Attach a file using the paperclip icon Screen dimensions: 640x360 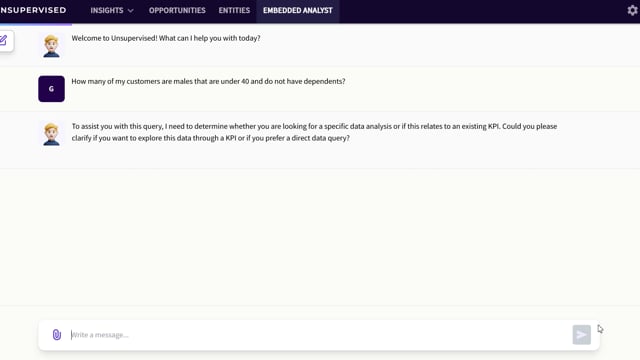57,335
